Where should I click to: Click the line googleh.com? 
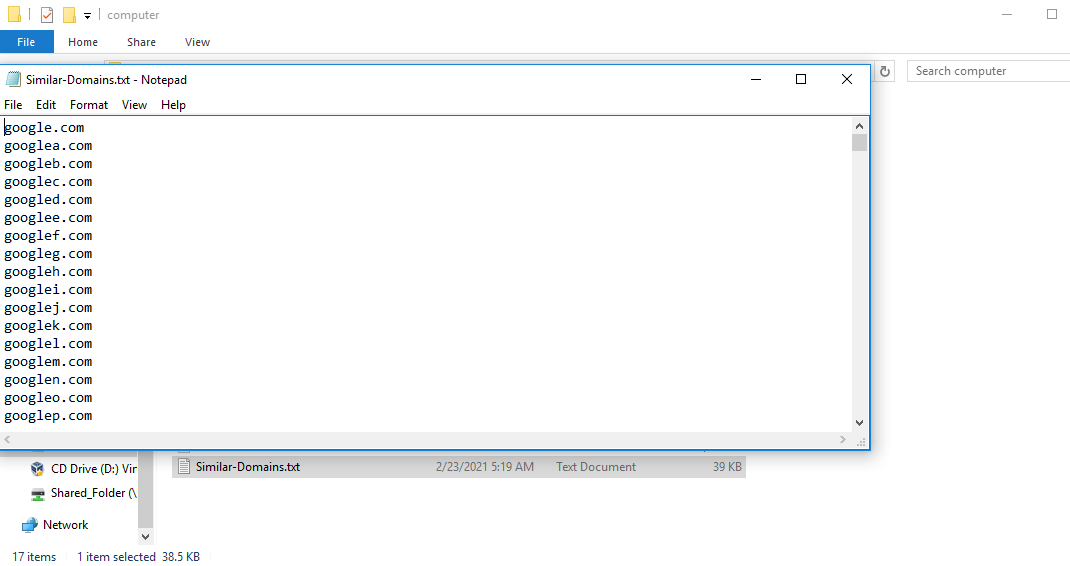coord(48,272)
